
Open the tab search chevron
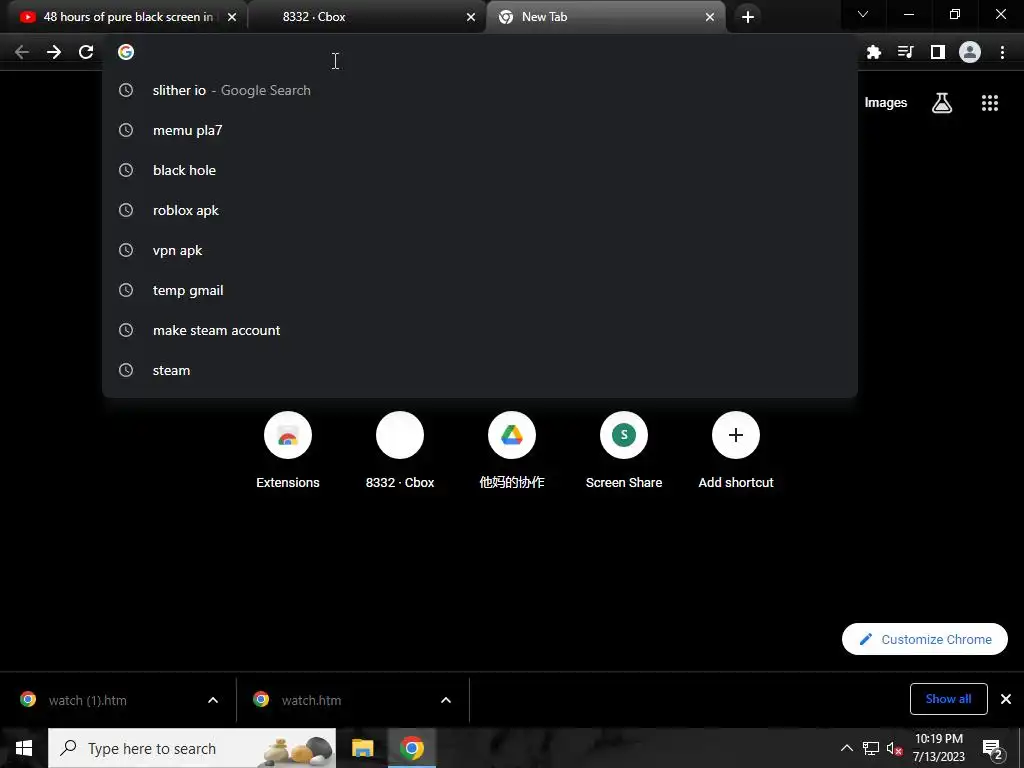(x=863, y=14)
